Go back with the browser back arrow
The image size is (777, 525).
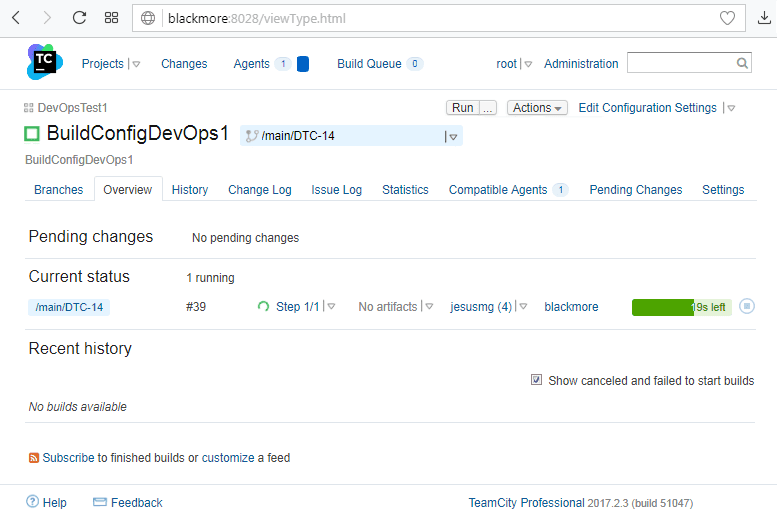tap(16, 18)
